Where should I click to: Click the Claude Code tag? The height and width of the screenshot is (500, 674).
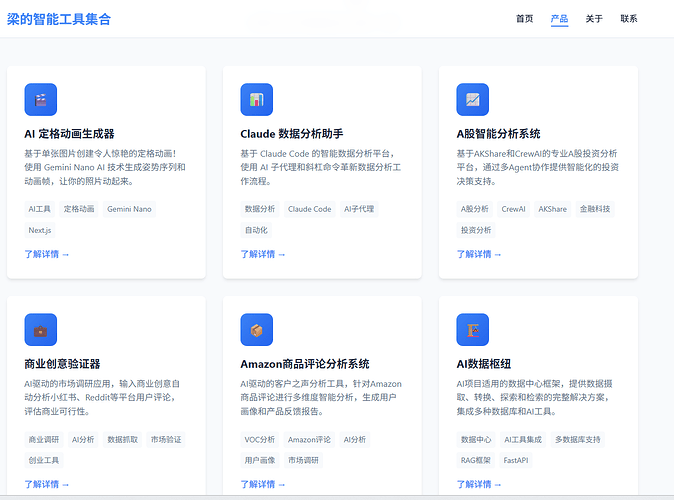click(x=309, y=209)
